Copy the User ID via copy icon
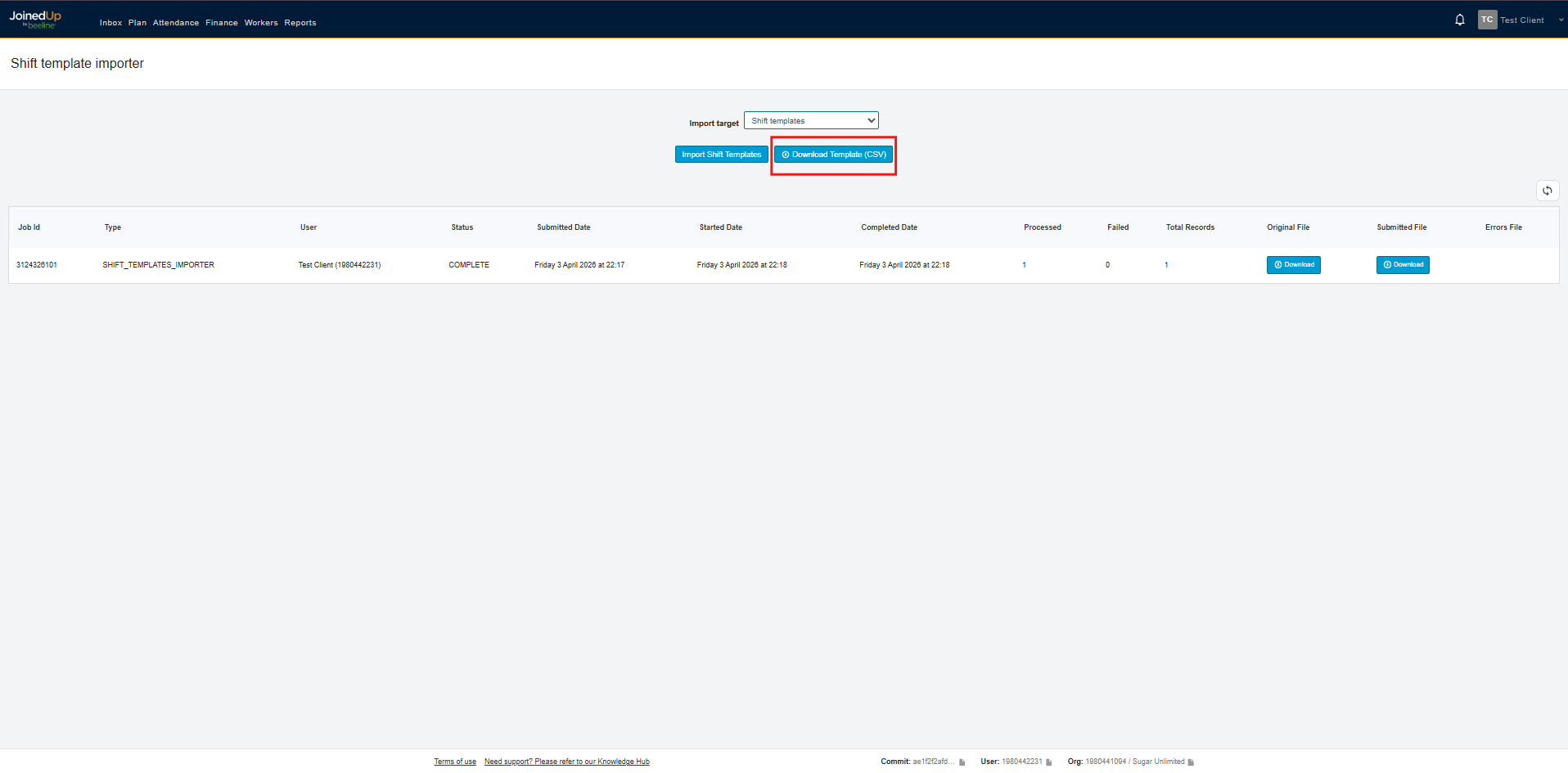Image resolution: width=1568 pixels, height=773 pixels. [x=1049, y=762]
